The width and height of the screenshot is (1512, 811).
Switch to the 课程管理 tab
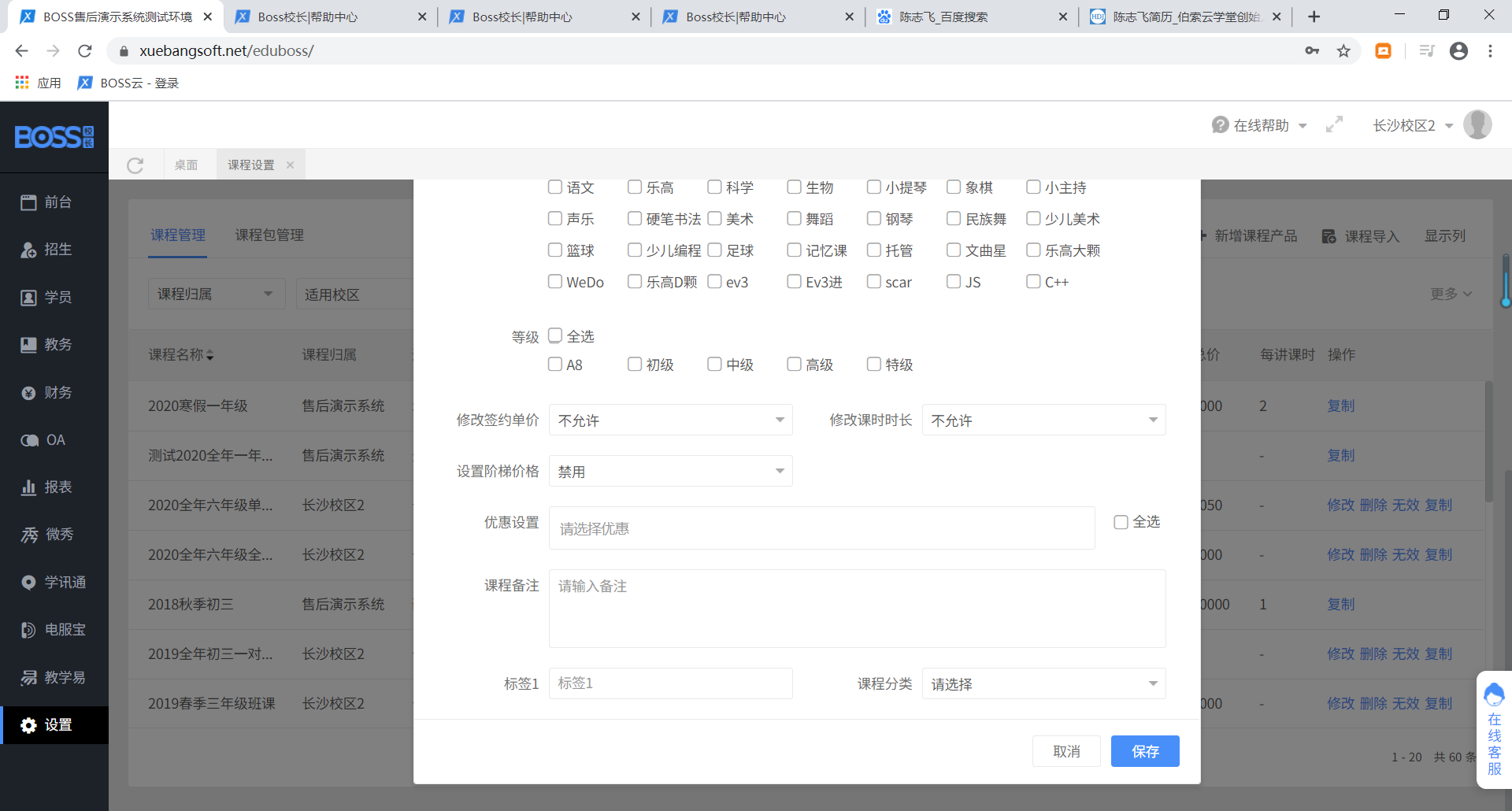pos(178,235)
